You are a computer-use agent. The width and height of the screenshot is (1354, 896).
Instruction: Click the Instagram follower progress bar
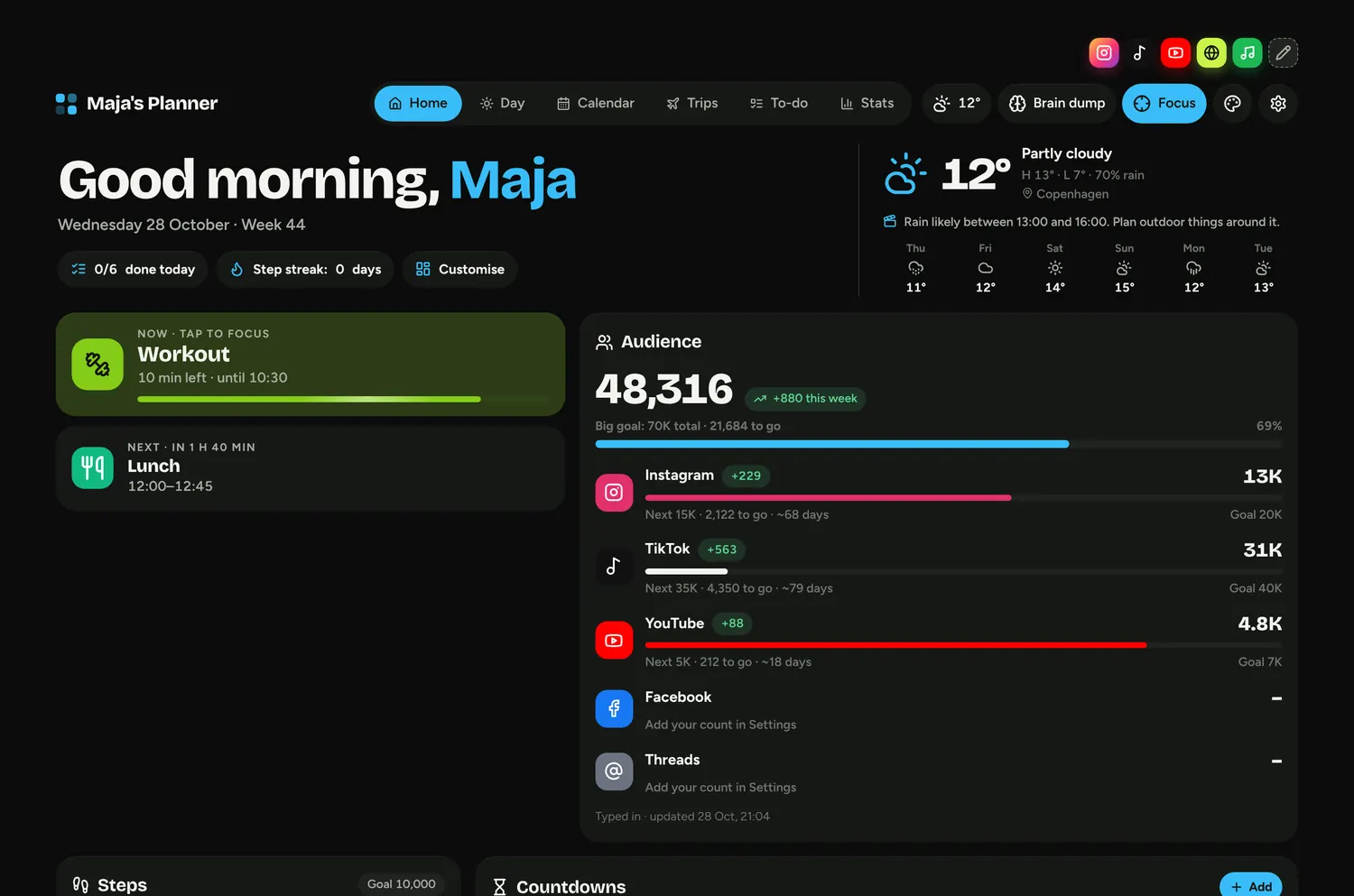(963, 497)
